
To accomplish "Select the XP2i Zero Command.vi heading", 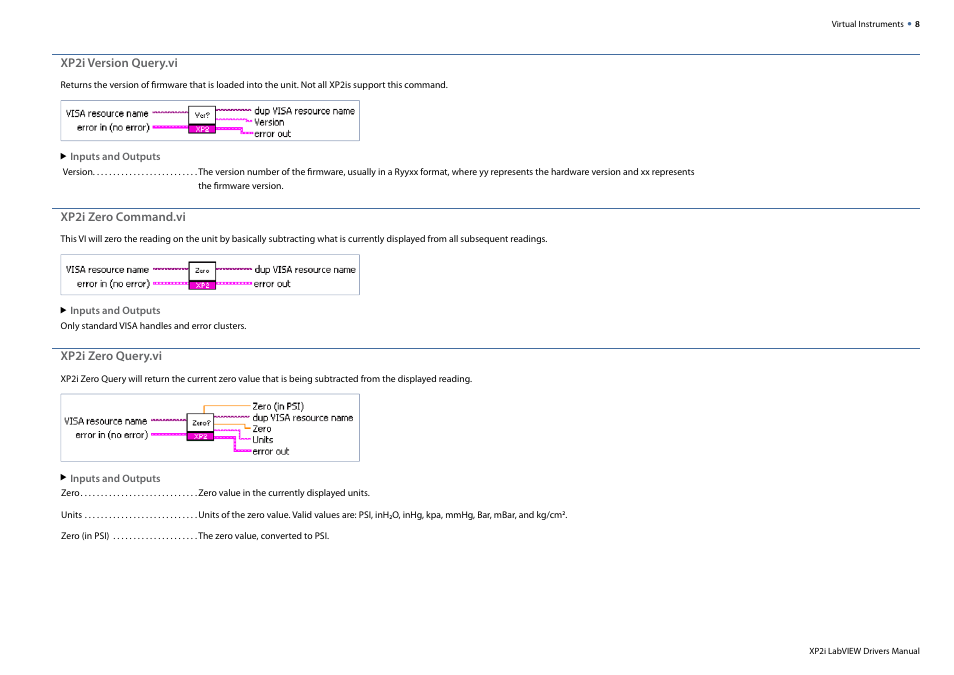I will pos(123,217).
